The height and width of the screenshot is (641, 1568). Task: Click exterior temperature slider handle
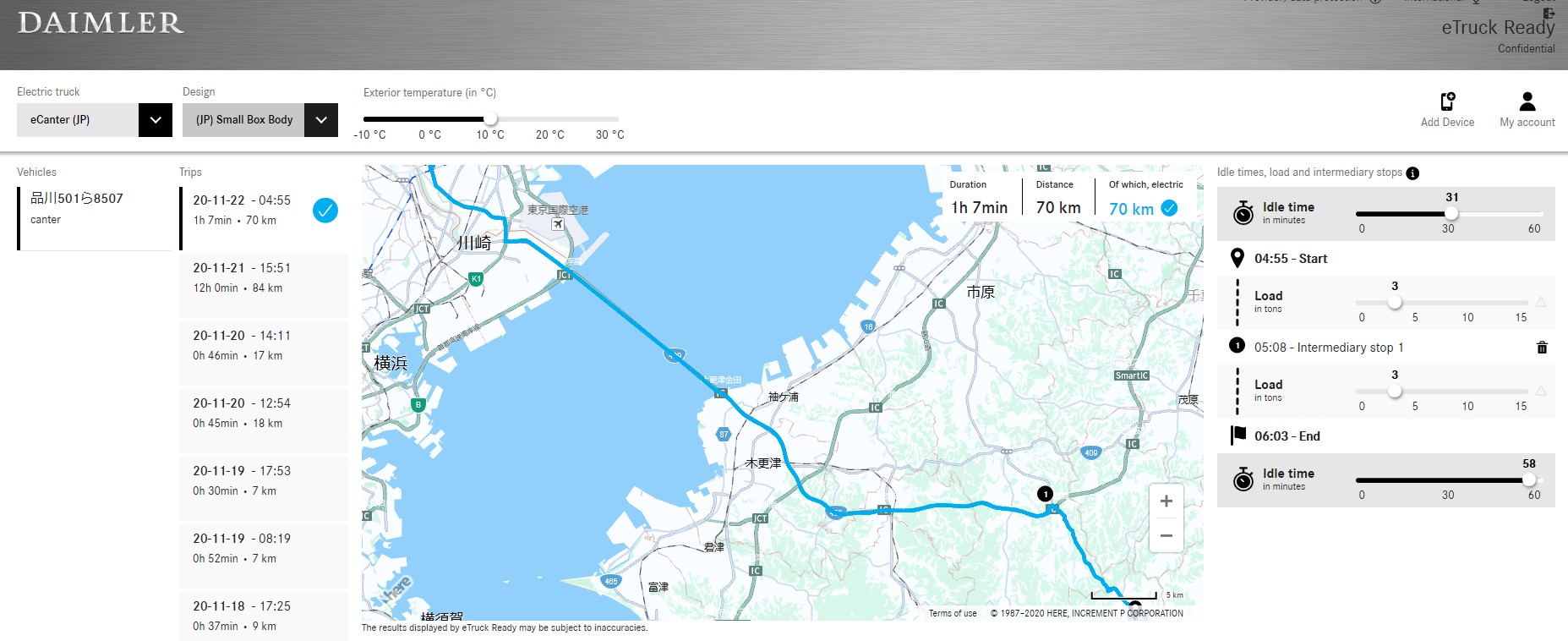tap(490, 119)
